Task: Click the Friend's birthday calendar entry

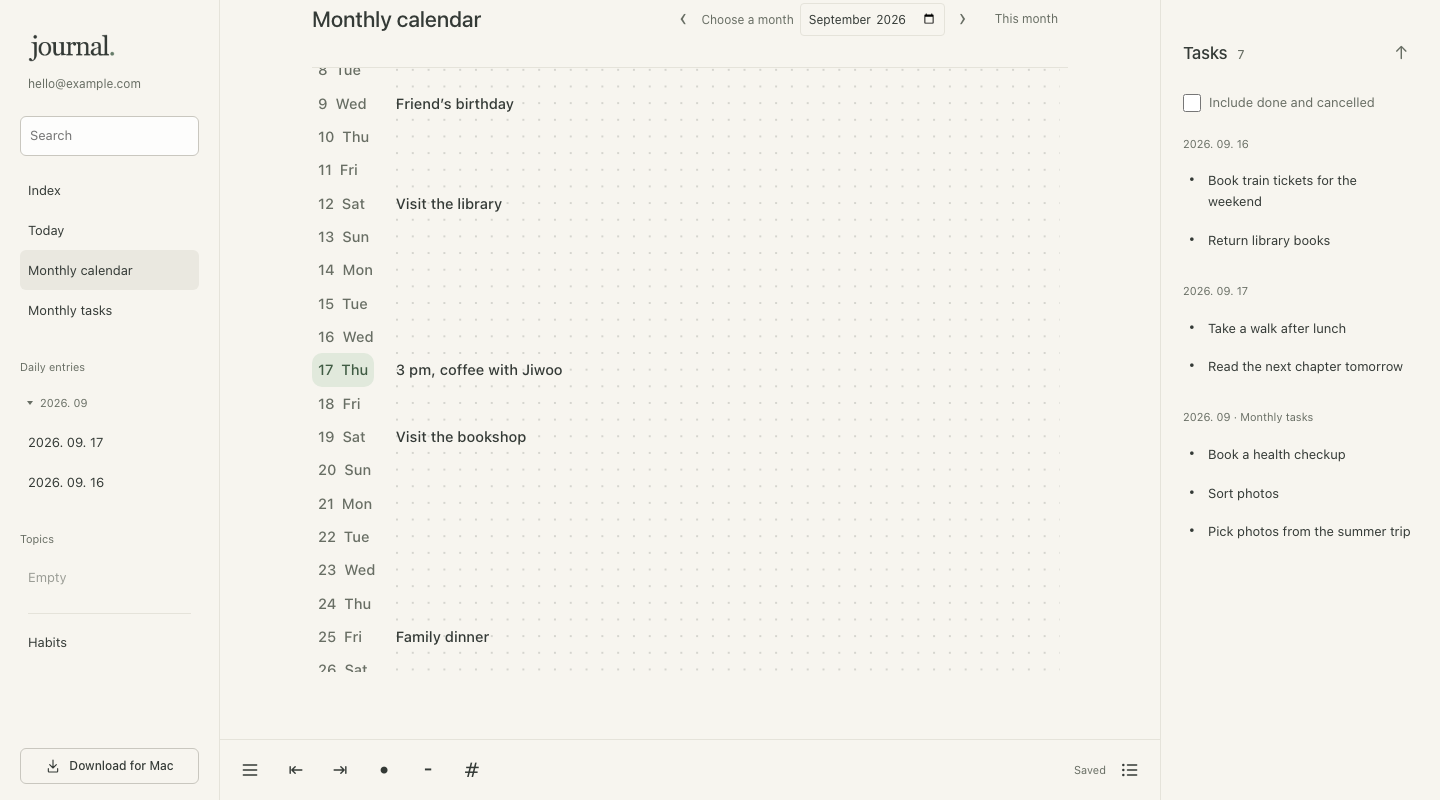Action: tap(455, 104)
